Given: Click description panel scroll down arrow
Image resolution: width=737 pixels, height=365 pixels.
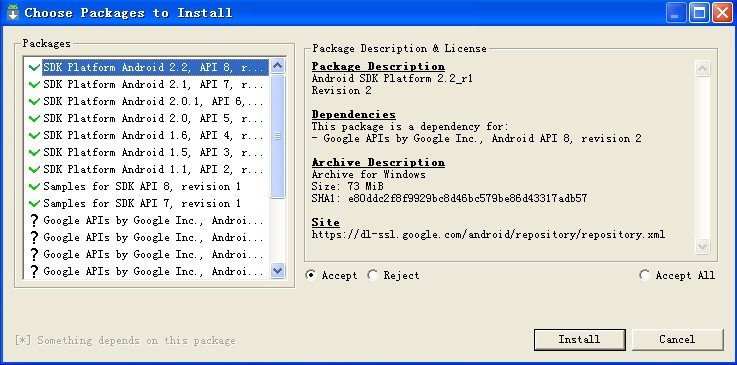Looking at the screenshot, I should click(x=703, y=246).
